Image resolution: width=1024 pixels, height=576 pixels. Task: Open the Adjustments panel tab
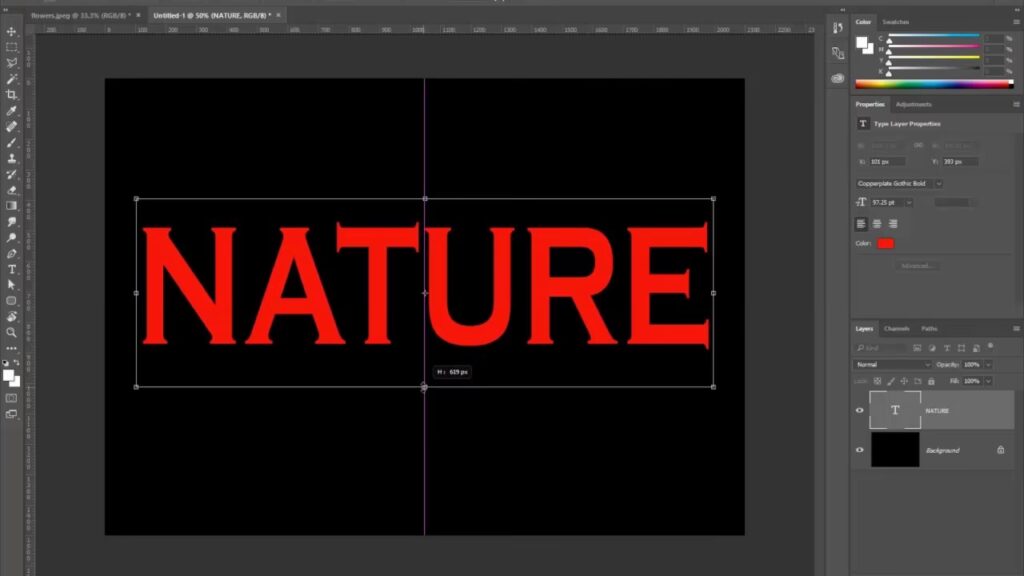(x=913, y=104)
